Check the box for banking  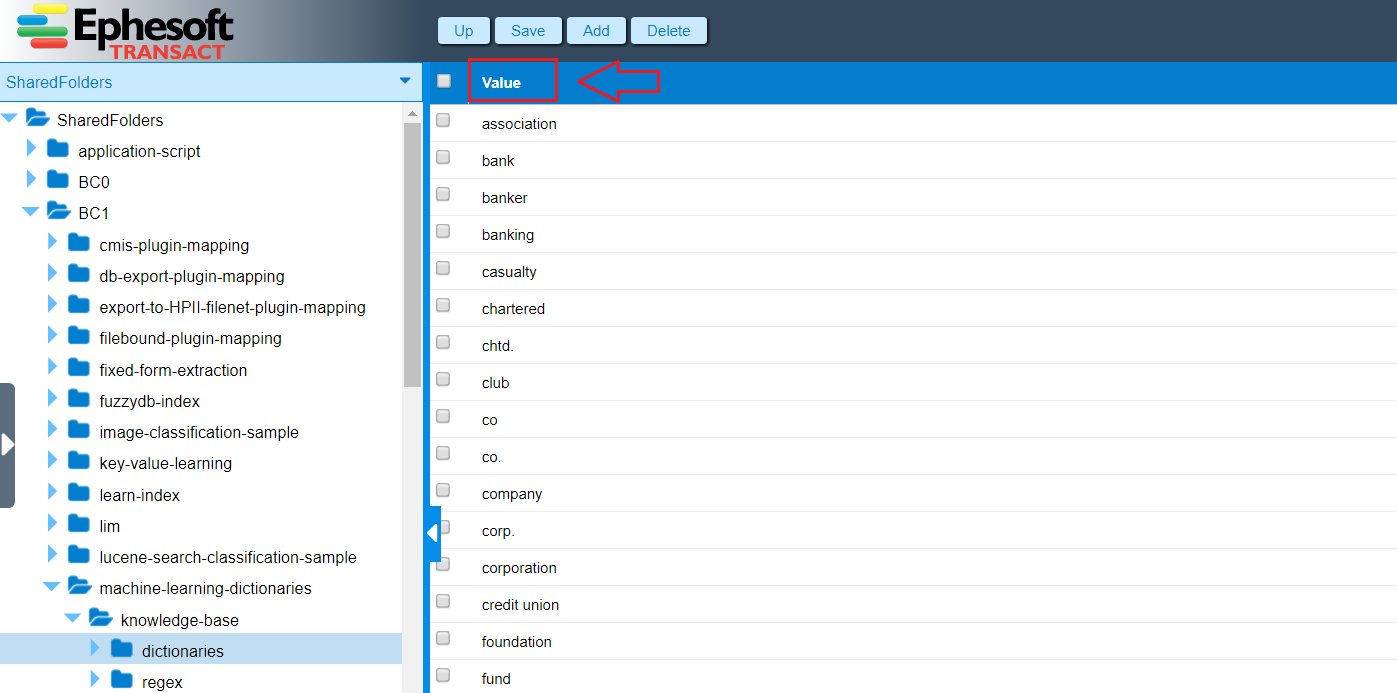click(443, 232)
